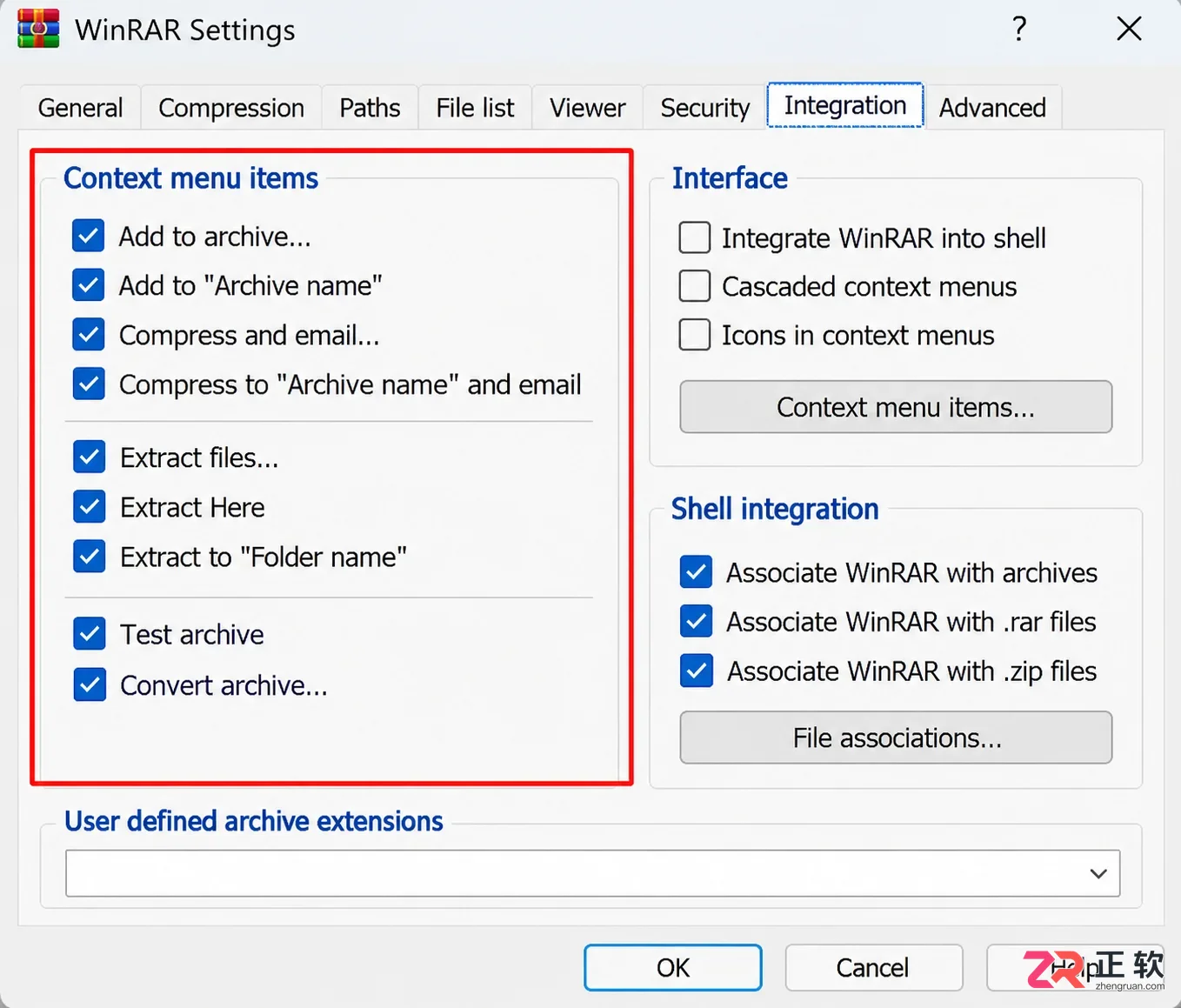Click the Cancel button
The image size is (1181, 1008).
(x=873, y=967)
